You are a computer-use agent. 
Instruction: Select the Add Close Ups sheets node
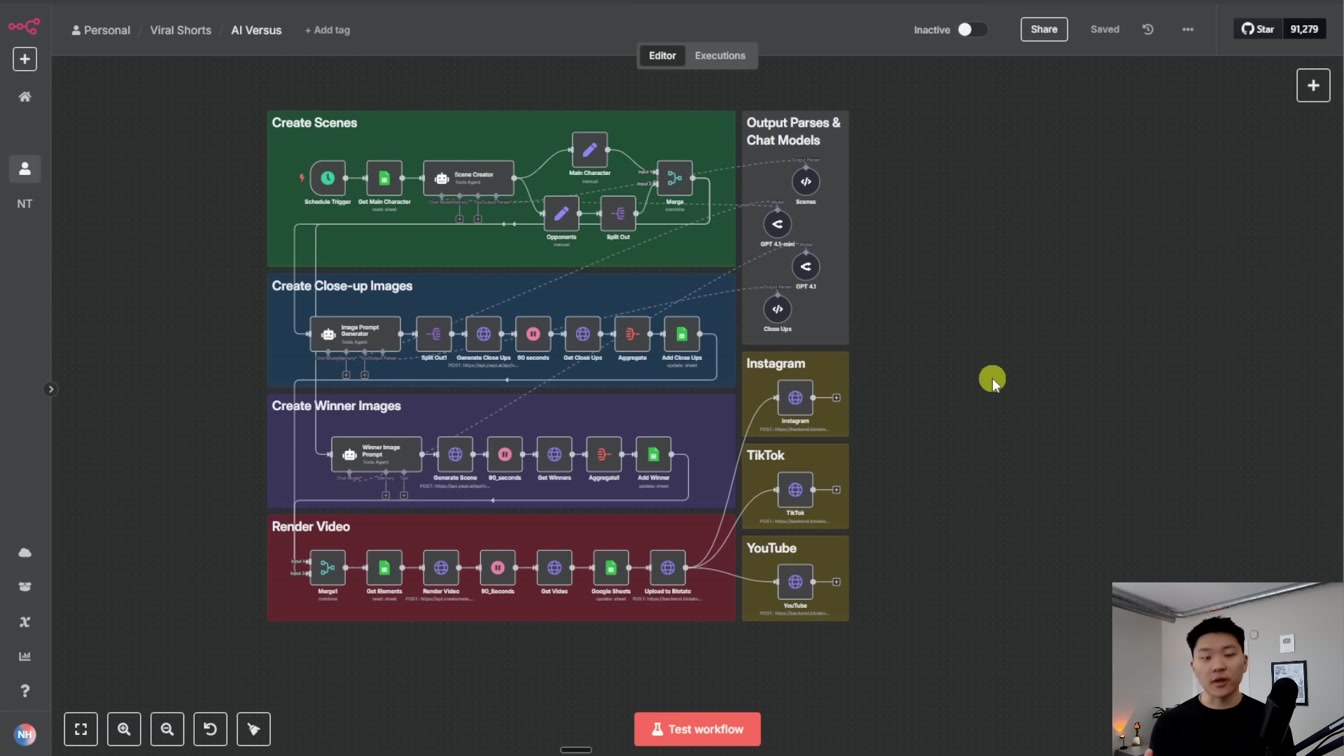[x=681, y=334]
